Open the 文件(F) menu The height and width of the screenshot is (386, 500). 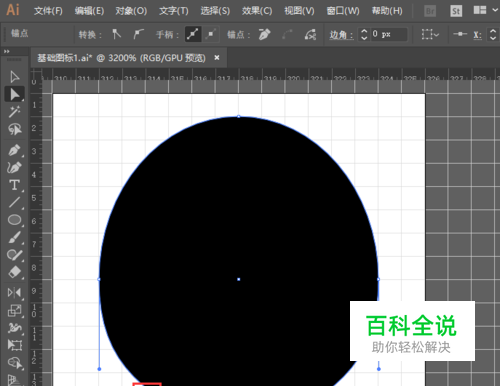pos(48,11)
